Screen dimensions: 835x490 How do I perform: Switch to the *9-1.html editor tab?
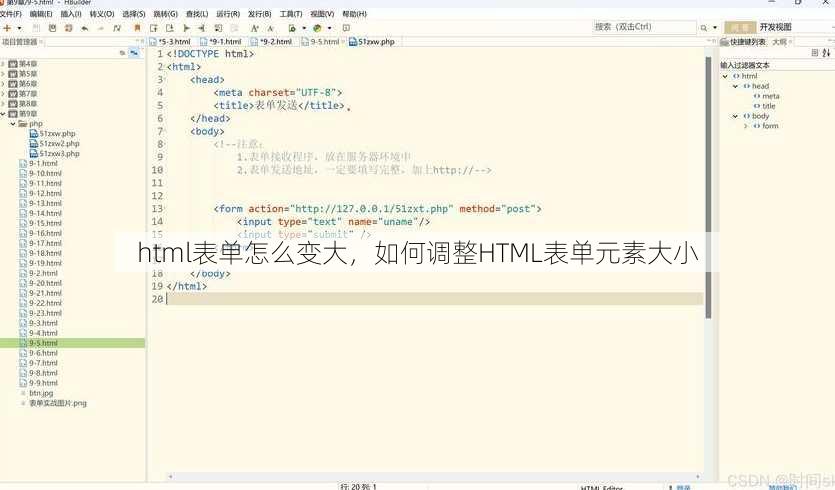(x=222, y=42)
